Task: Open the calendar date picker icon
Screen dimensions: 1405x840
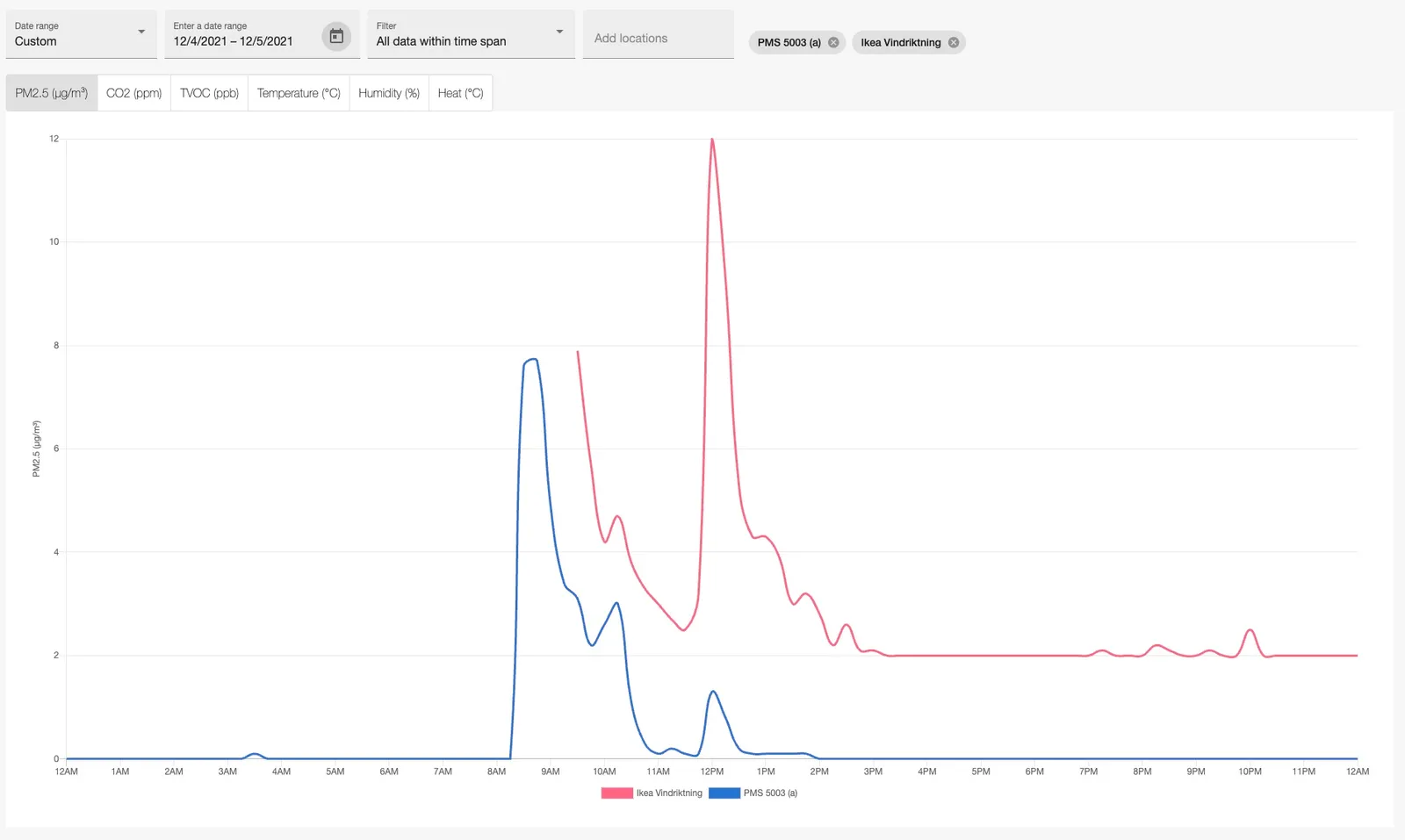Action: click(x=336, y=36)
